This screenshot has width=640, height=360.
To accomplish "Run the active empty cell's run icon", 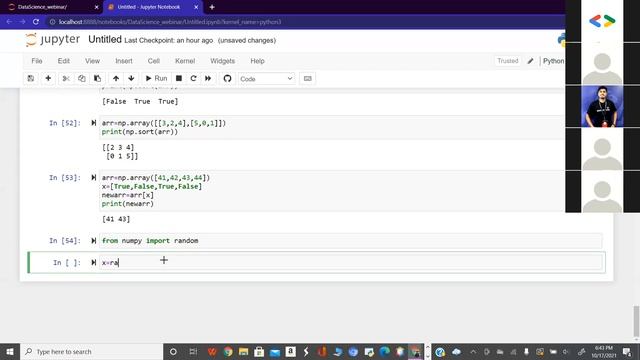I will 93,262.
